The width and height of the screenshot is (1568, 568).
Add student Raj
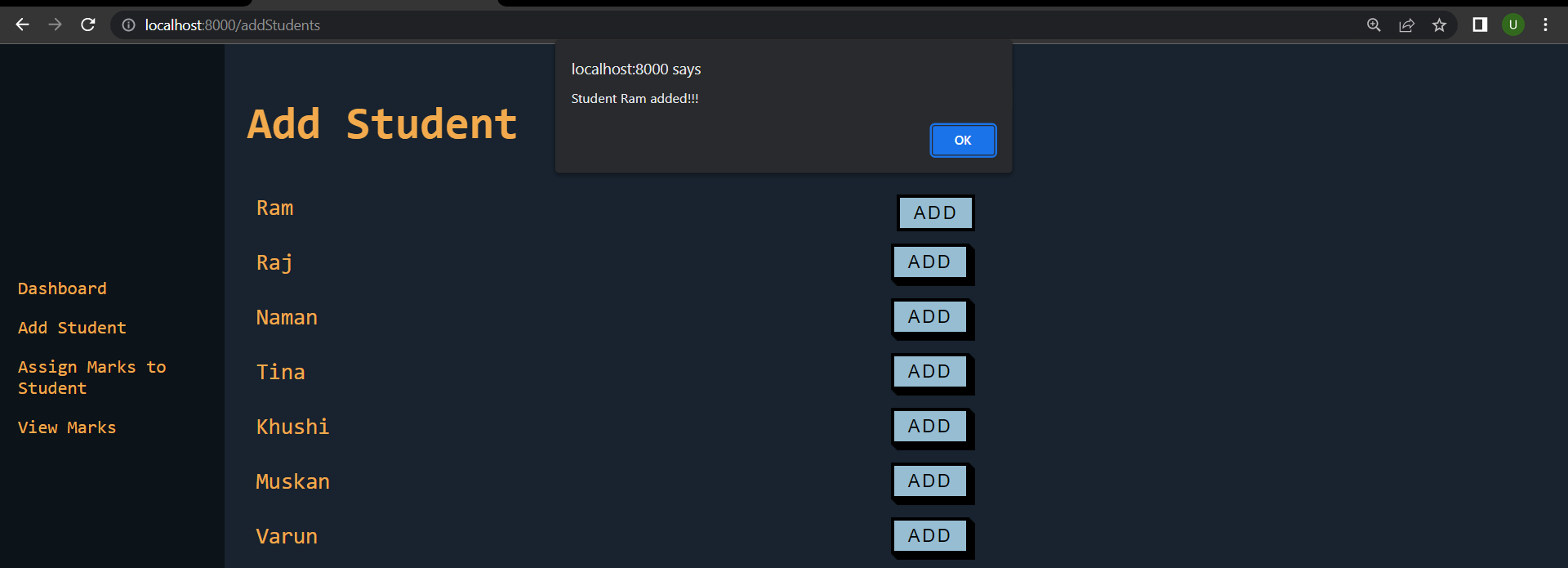click(x=932, y=264)
